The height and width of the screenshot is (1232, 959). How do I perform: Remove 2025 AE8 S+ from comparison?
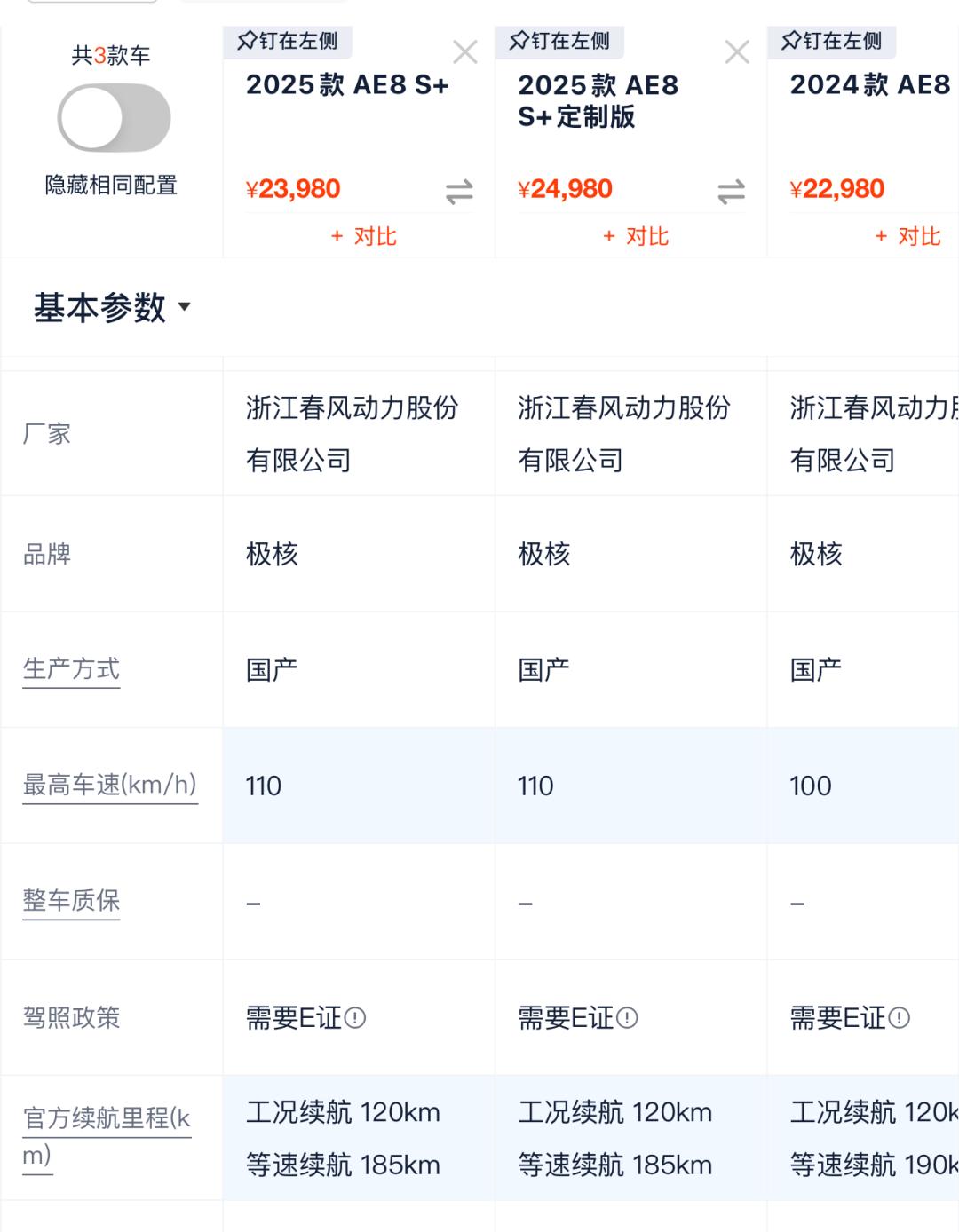tap(465, 52)
